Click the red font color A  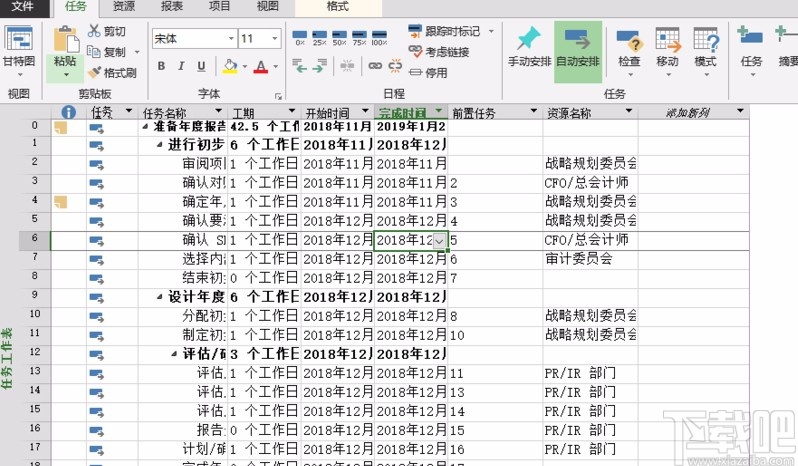[x=261, y=66]
